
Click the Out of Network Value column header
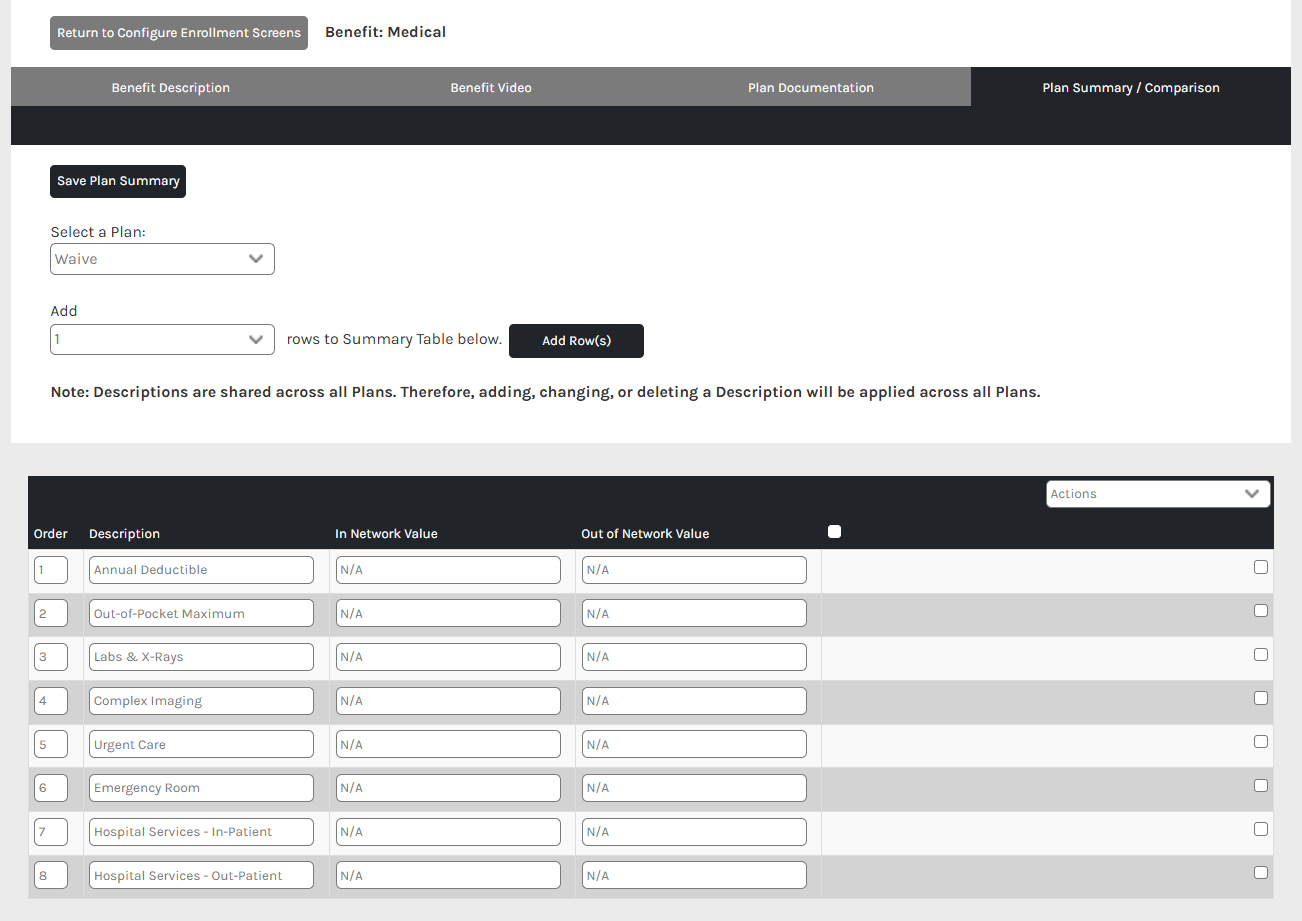(x=645, y=534)
